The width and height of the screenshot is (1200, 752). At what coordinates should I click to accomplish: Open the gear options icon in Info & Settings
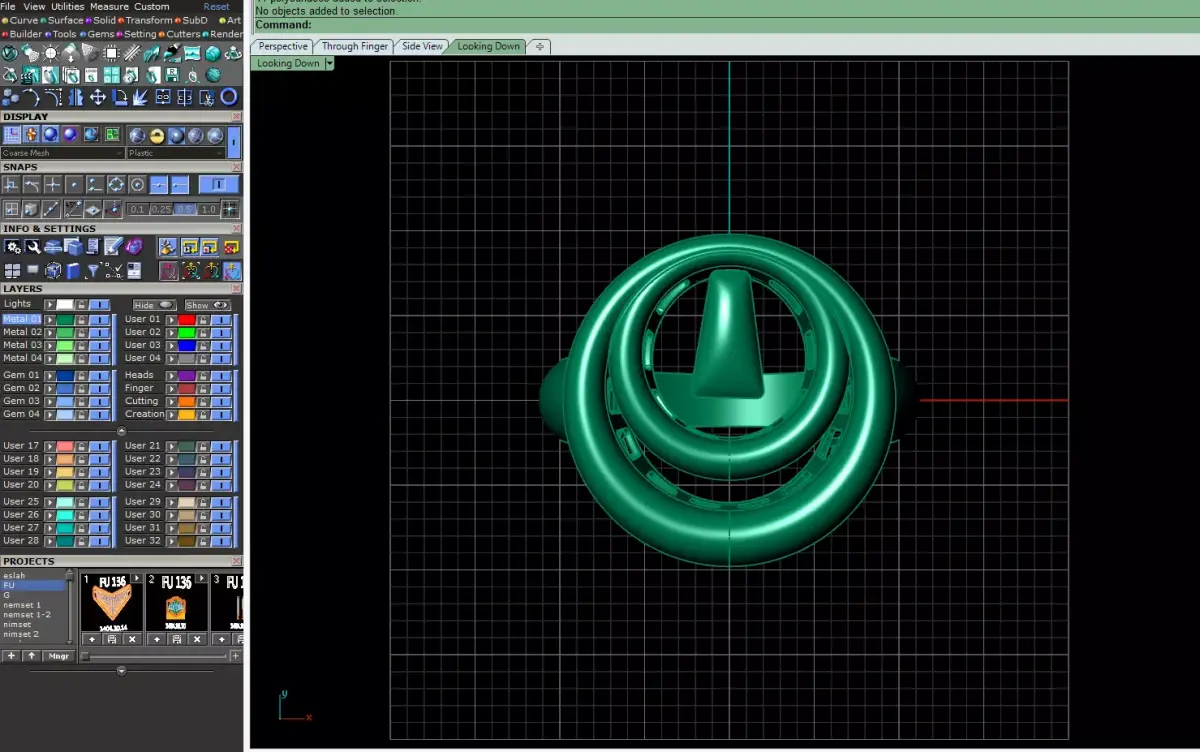12,247
